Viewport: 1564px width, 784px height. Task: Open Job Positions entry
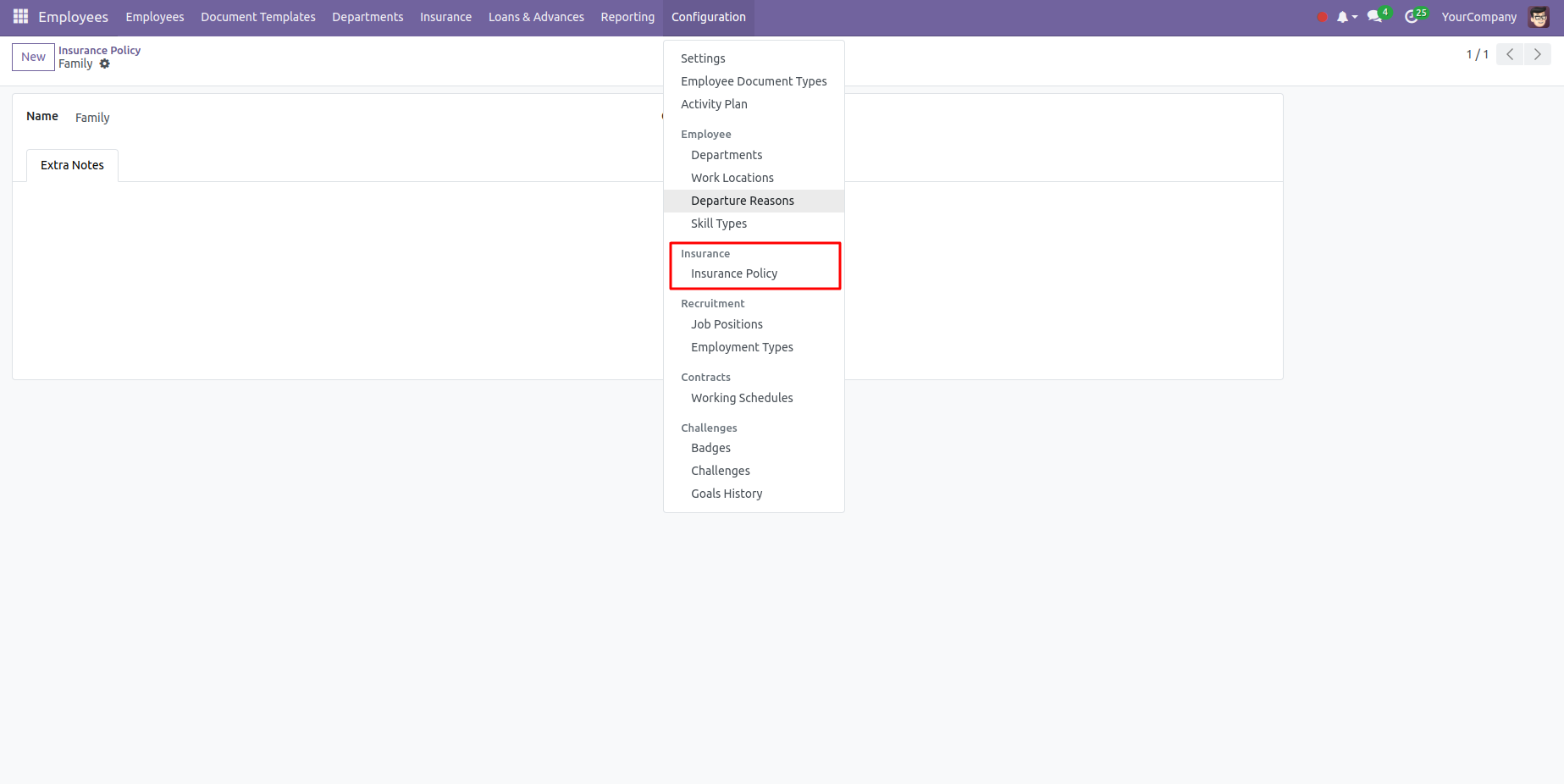[x=754, y=324]
